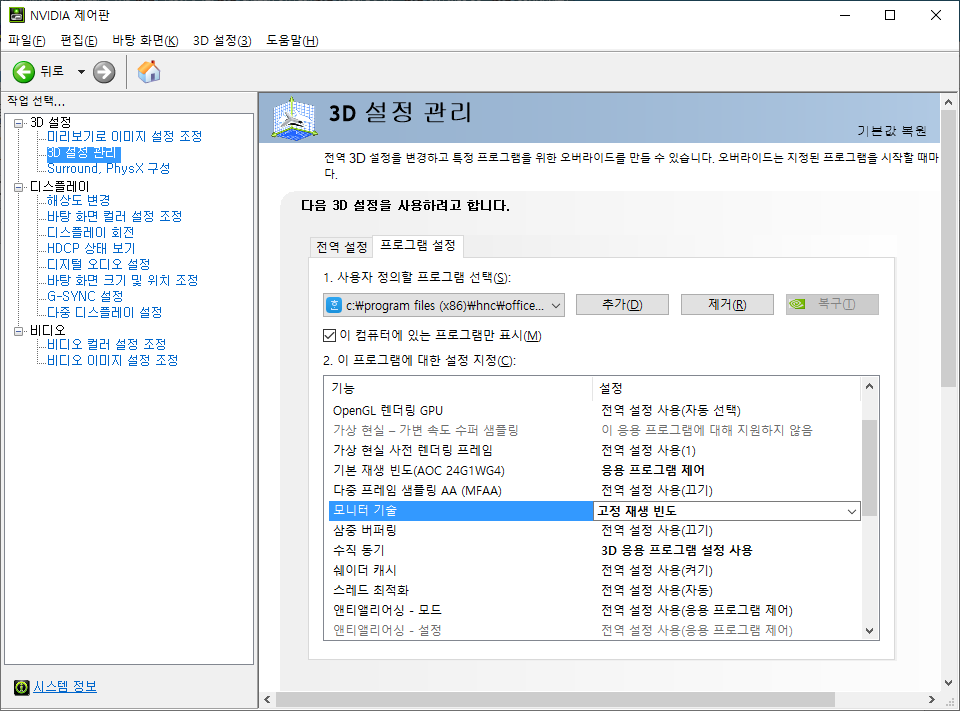The image size is (960, 711).
Task: Select the OpenGL 렌더링 GPU row
Action: (x=594, y=410)
